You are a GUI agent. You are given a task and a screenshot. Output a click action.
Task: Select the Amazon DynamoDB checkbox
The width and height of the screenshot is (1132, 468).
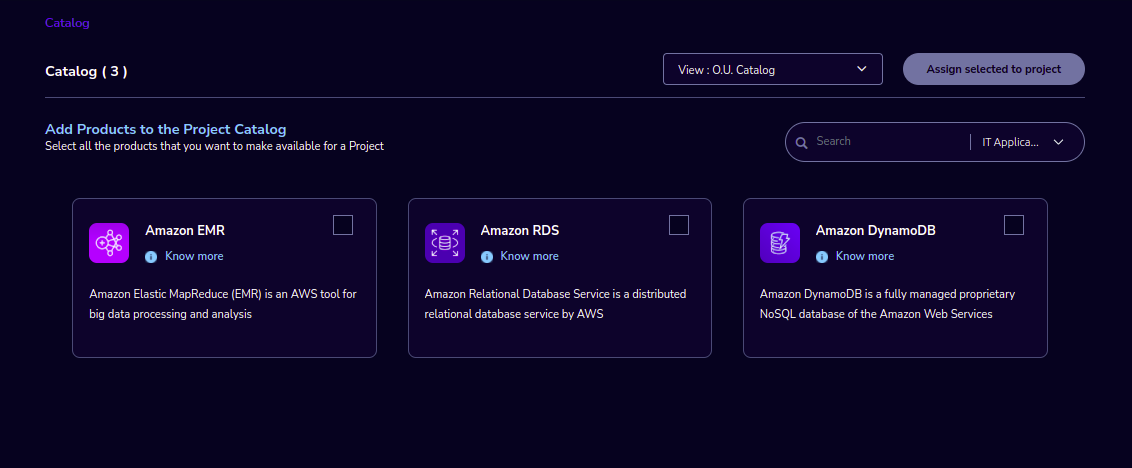tap(1014, 225)
